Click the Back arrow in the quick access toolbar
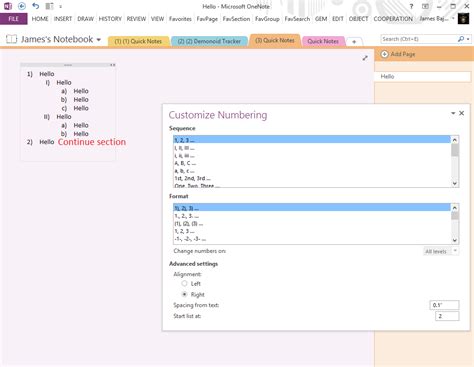Viewport: 474px width, 367px height. click(x=22, y=6)
